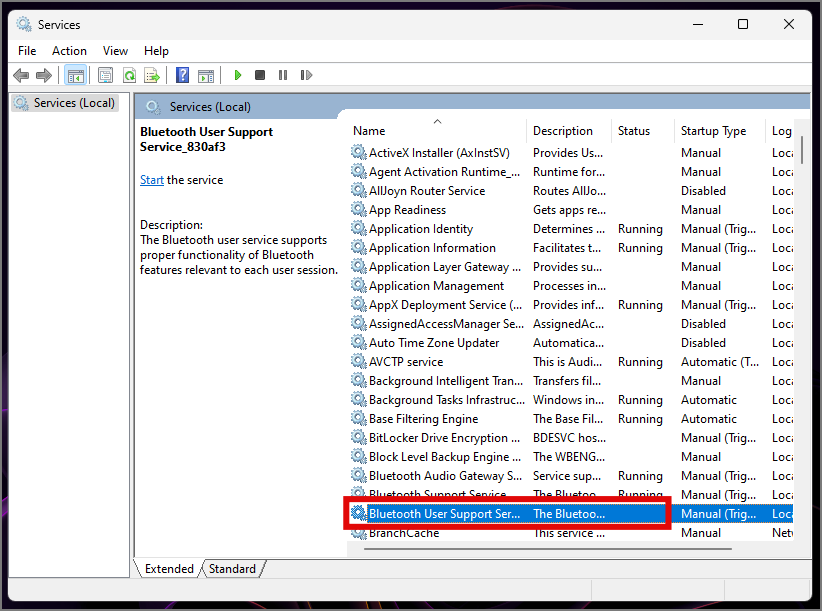Switch to the Extended tab
This screenshot has width=822, height=611.
[169, 569]
